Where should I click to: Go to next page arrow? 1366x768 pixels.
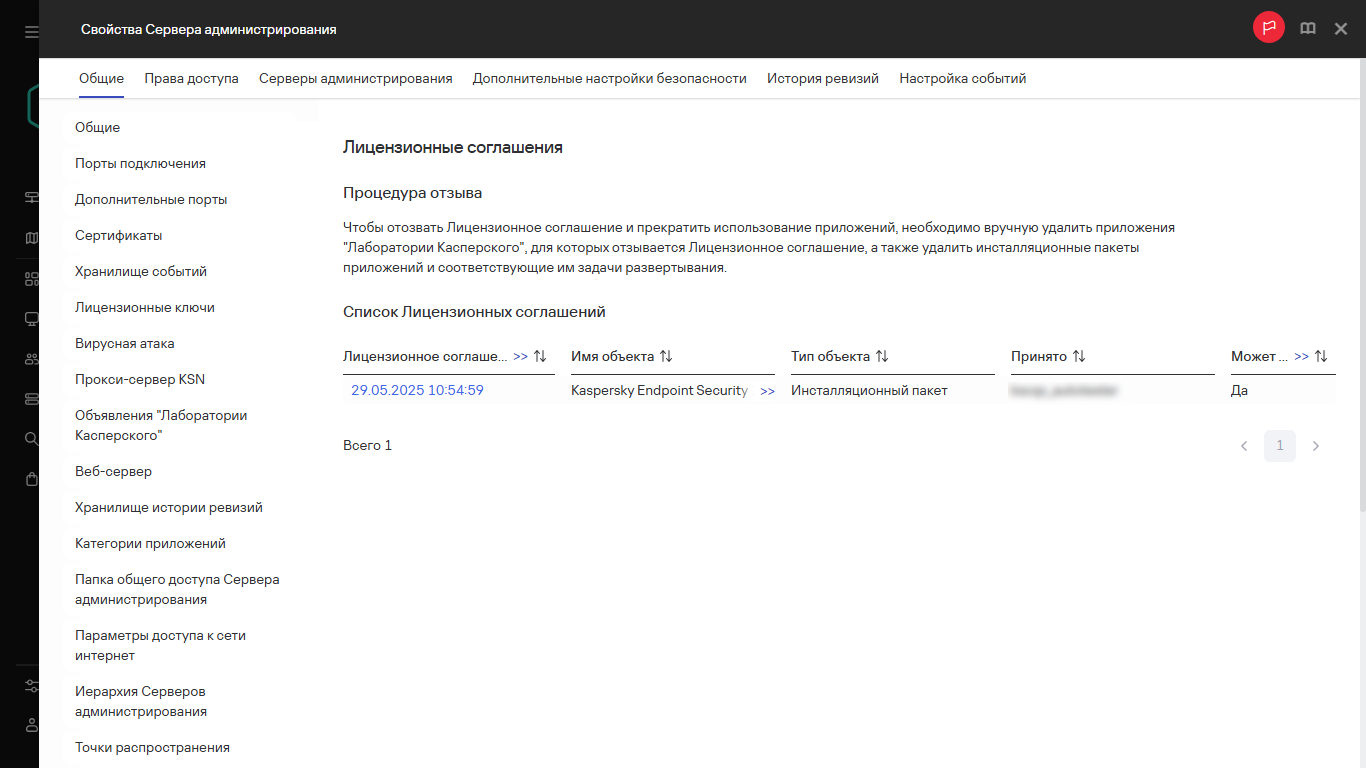[x=1316, y=446]
